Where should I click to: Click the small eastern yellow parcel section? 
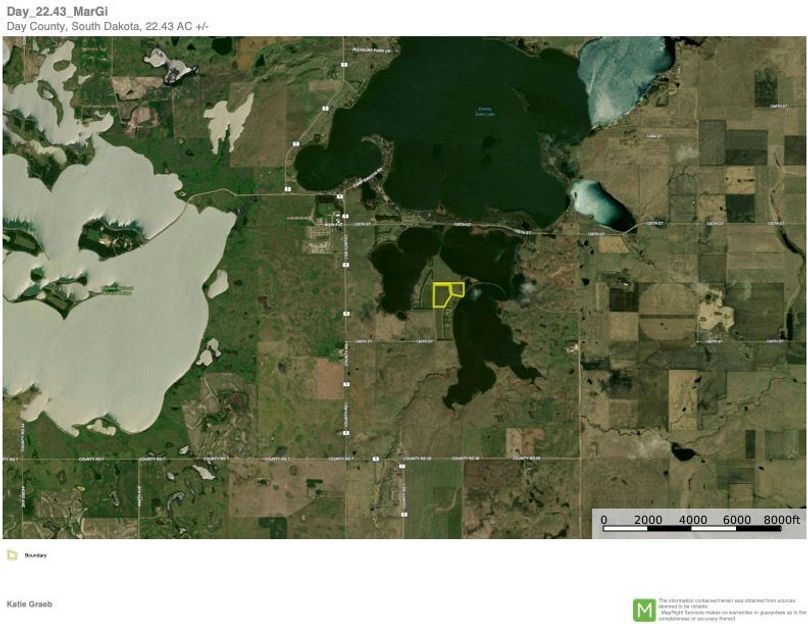point(457,288)
